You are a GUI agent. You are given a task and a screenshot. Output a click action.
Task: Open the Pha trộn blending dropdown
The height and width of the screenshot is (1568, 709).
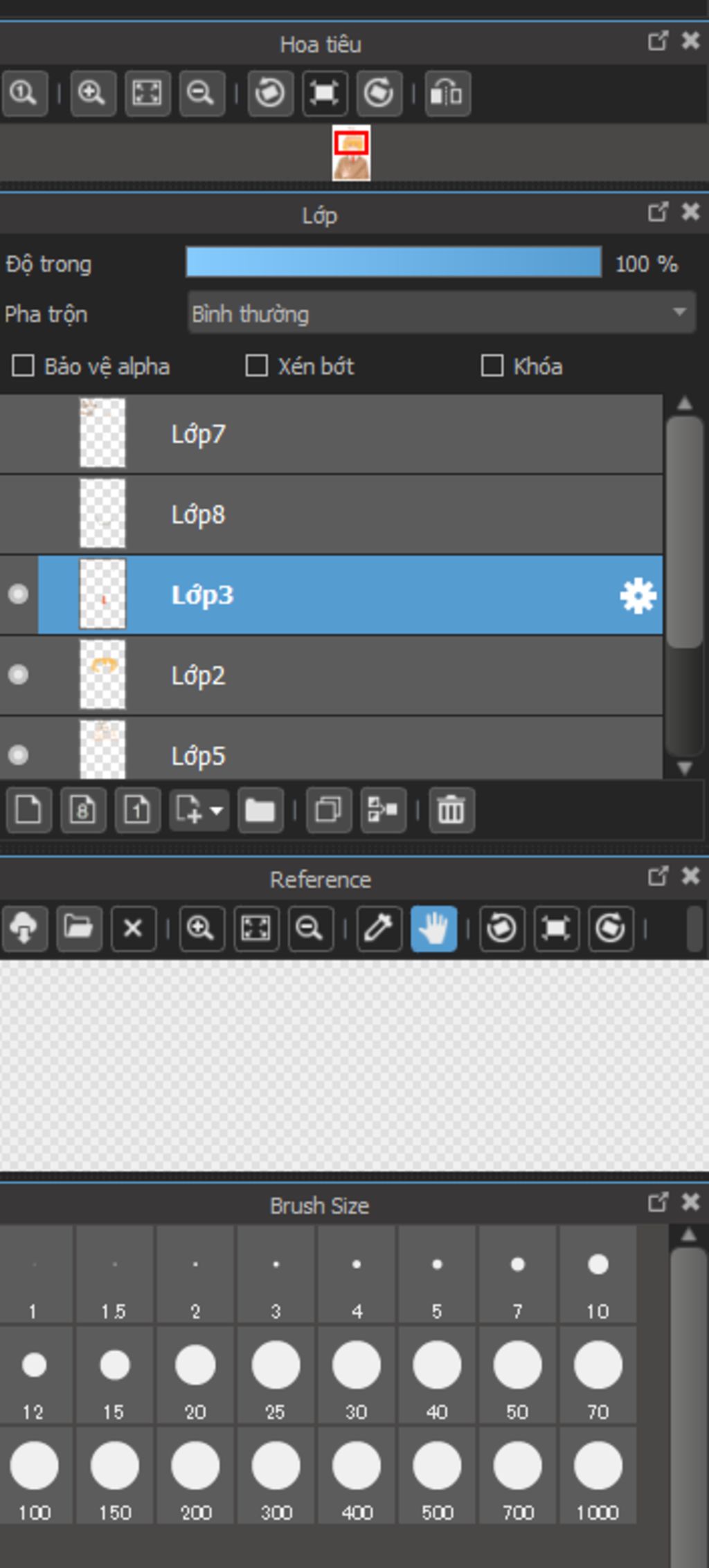[441, 313]
